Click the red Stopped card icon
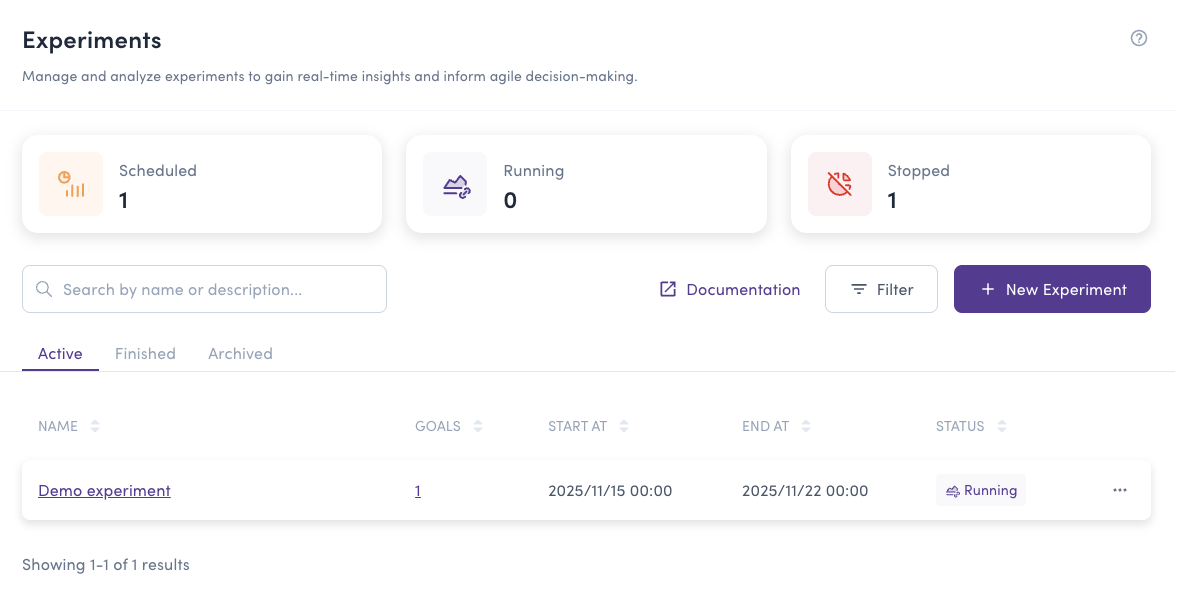This screenshot has width=1188, height=605. 840,184
